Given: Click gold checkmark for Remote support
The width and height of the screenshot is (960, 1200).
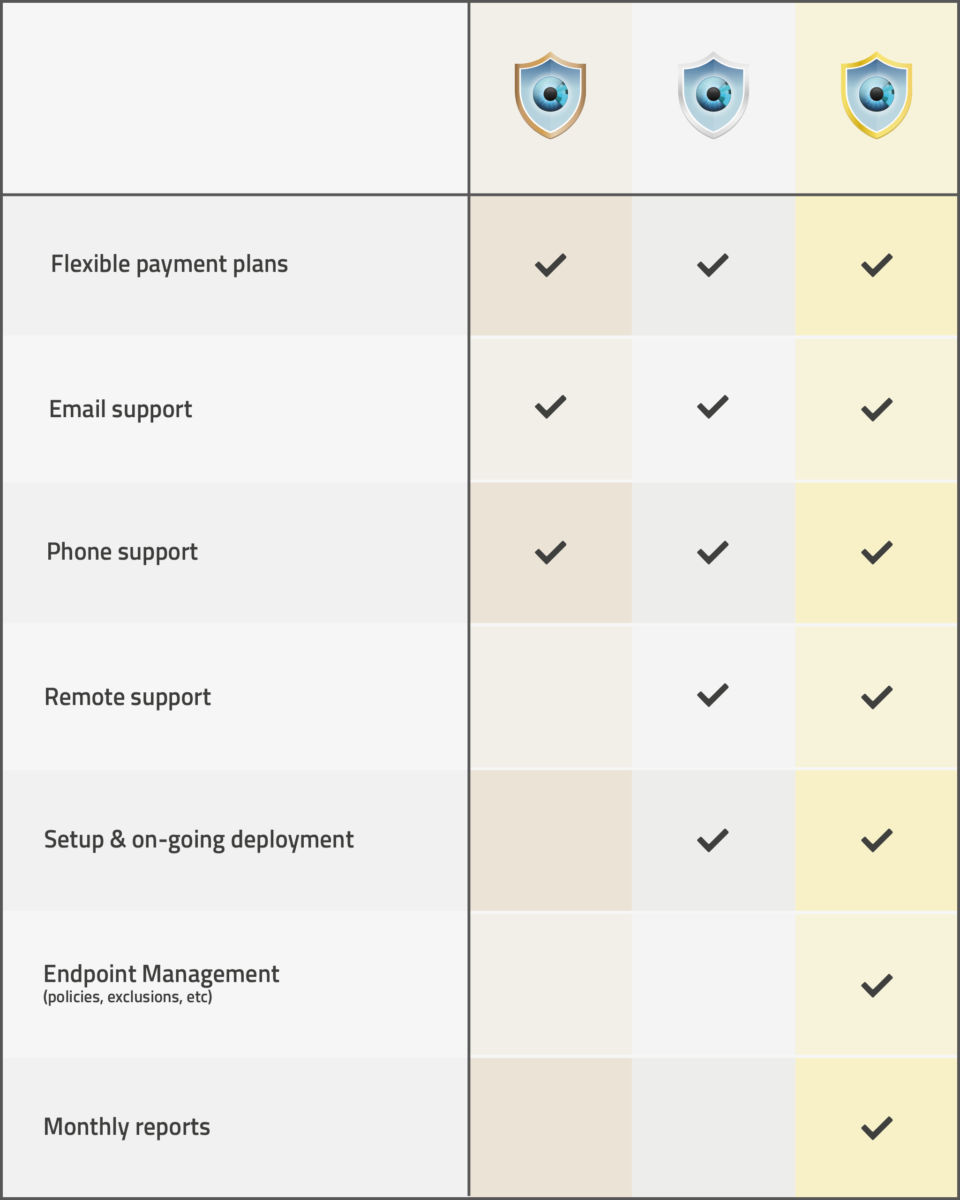Looking at the screenshot, I should [876, 697].
